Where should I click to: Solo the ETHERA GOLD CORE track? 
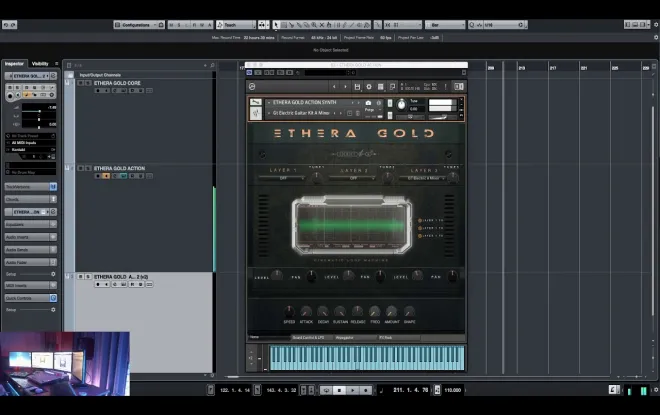coord(88,83)
